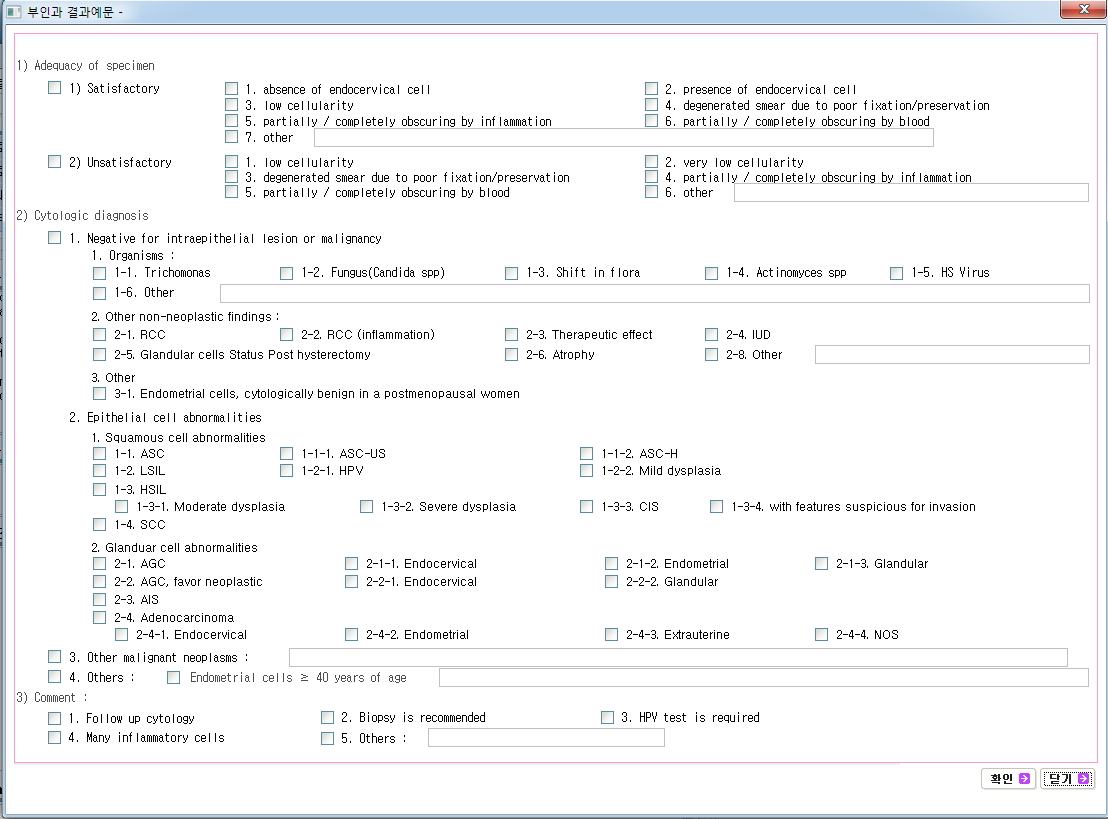Select the Fungus (Candida spp) checkbox

pyautogui.click(x=287, y=273)
